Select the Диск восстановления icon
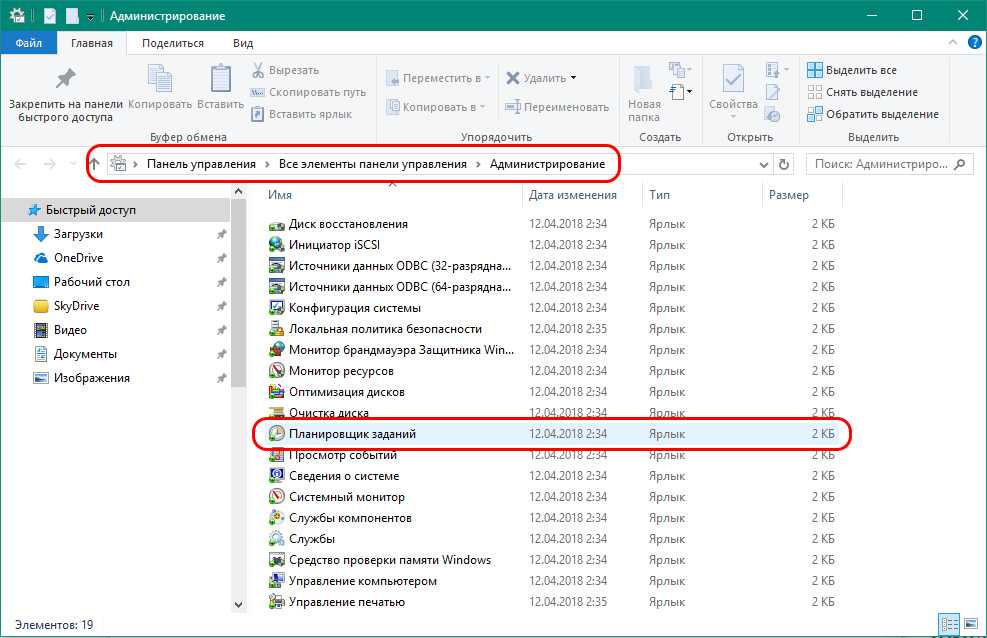 pos(277,225)
